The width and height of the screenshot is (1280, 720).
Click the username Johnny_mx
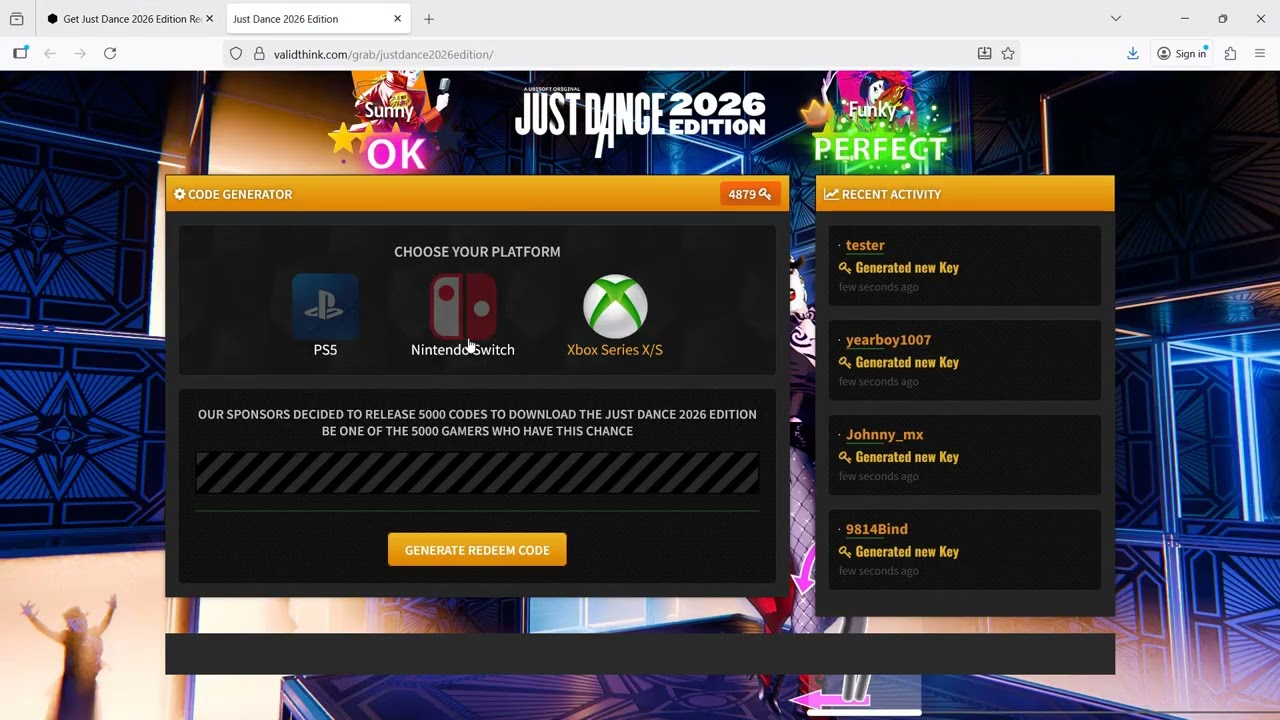[x=884, y=435]
